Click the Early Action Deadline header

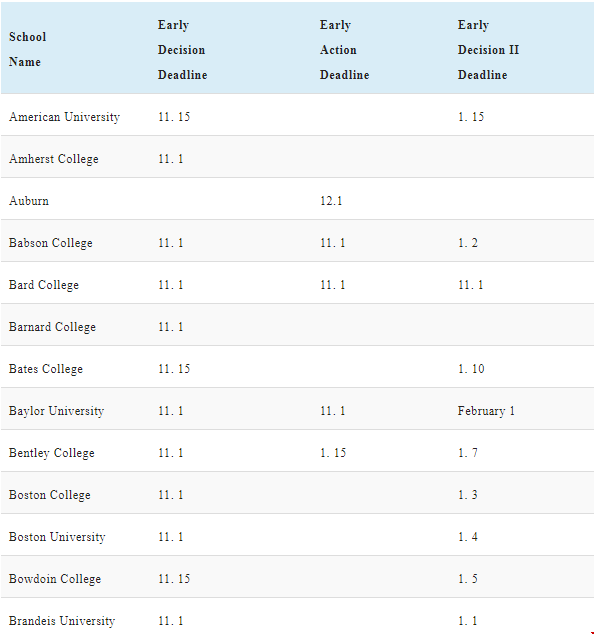point(345,50)
